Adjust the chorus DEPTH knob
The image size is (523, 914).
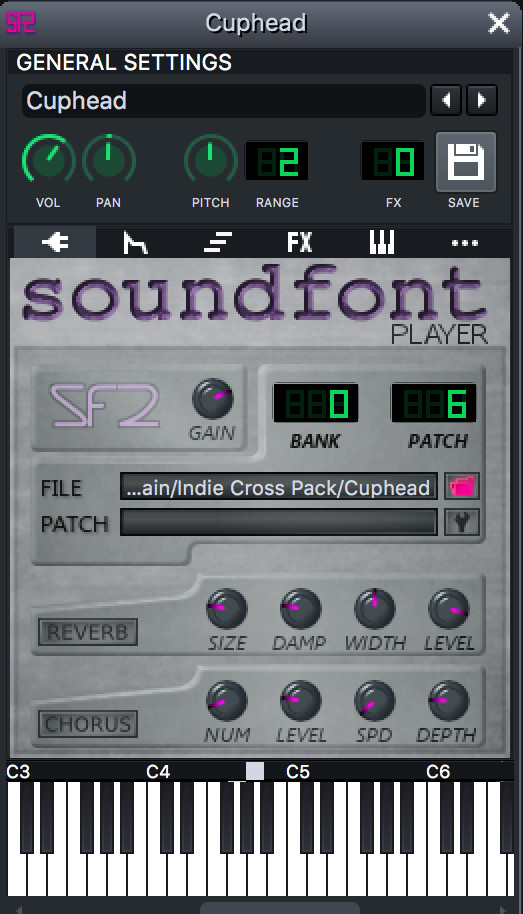[448, 700]
